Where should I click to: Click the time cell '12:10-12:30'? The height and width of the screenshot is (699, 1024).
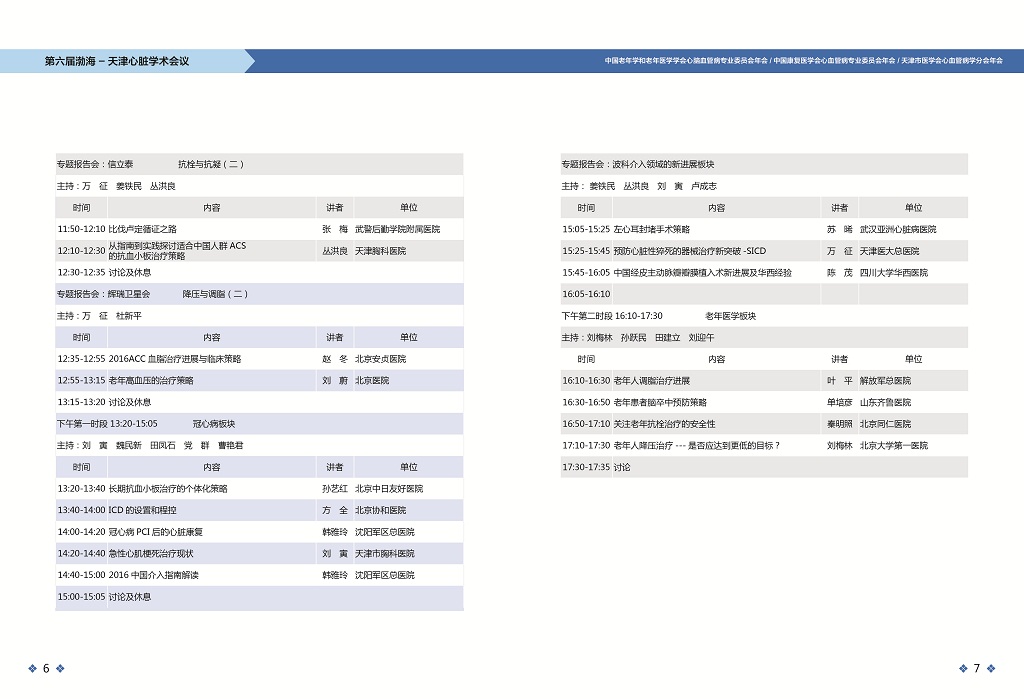pyautogui.click(x=81, y=251)
